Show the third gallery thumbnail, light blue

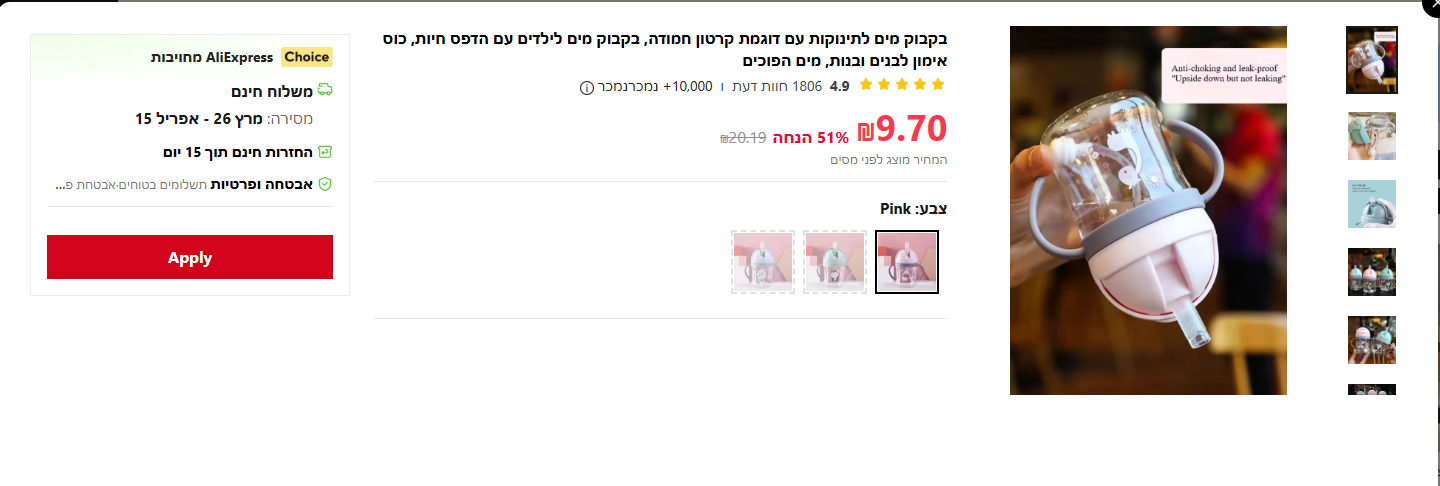pos(1372,204)
